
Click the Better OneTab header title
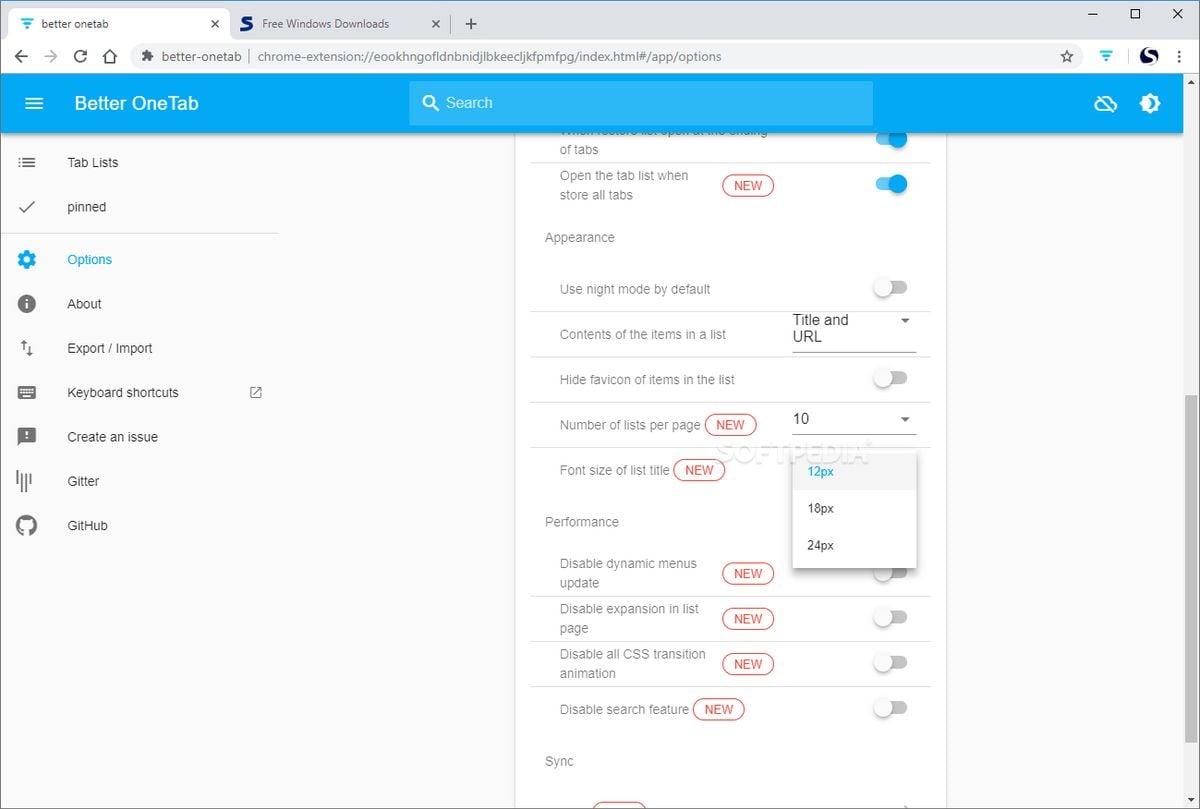click(136, 103)
